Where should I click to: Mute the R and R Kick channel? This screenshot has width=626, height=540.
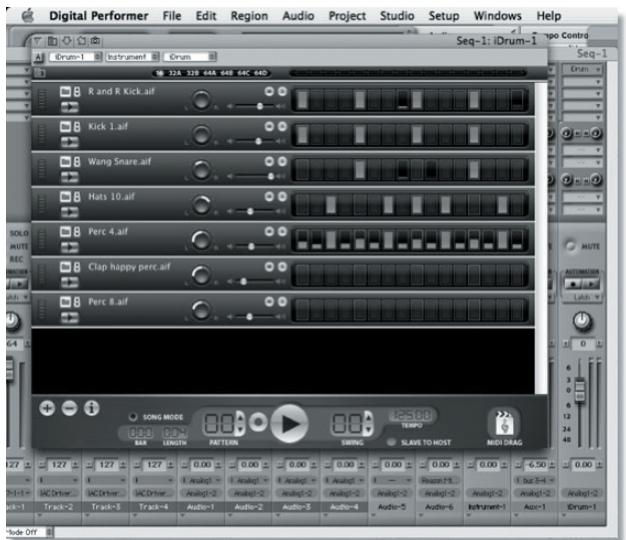pos(269,91)
